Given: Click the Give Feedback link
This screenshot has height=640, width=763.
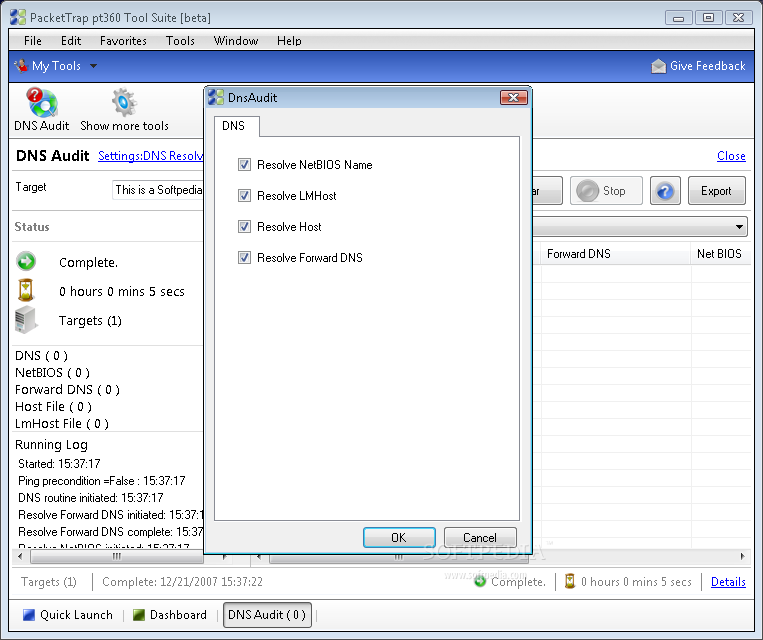Looking at the screenshot, I should point(708,66).
